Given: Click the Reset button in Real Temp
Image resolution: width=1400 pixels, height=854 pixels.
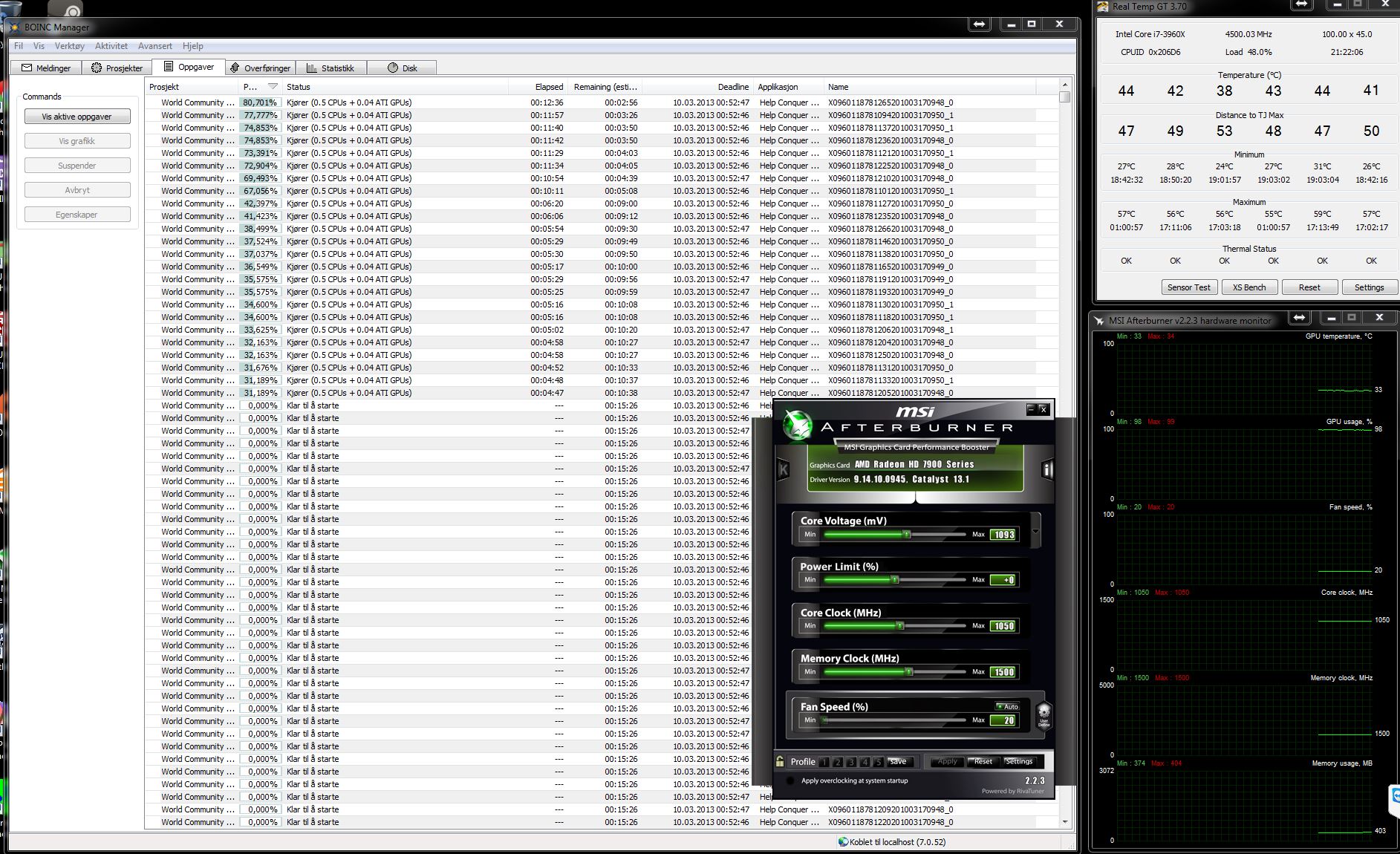Looking at the screenshot, I should (x=1309, y=287).
